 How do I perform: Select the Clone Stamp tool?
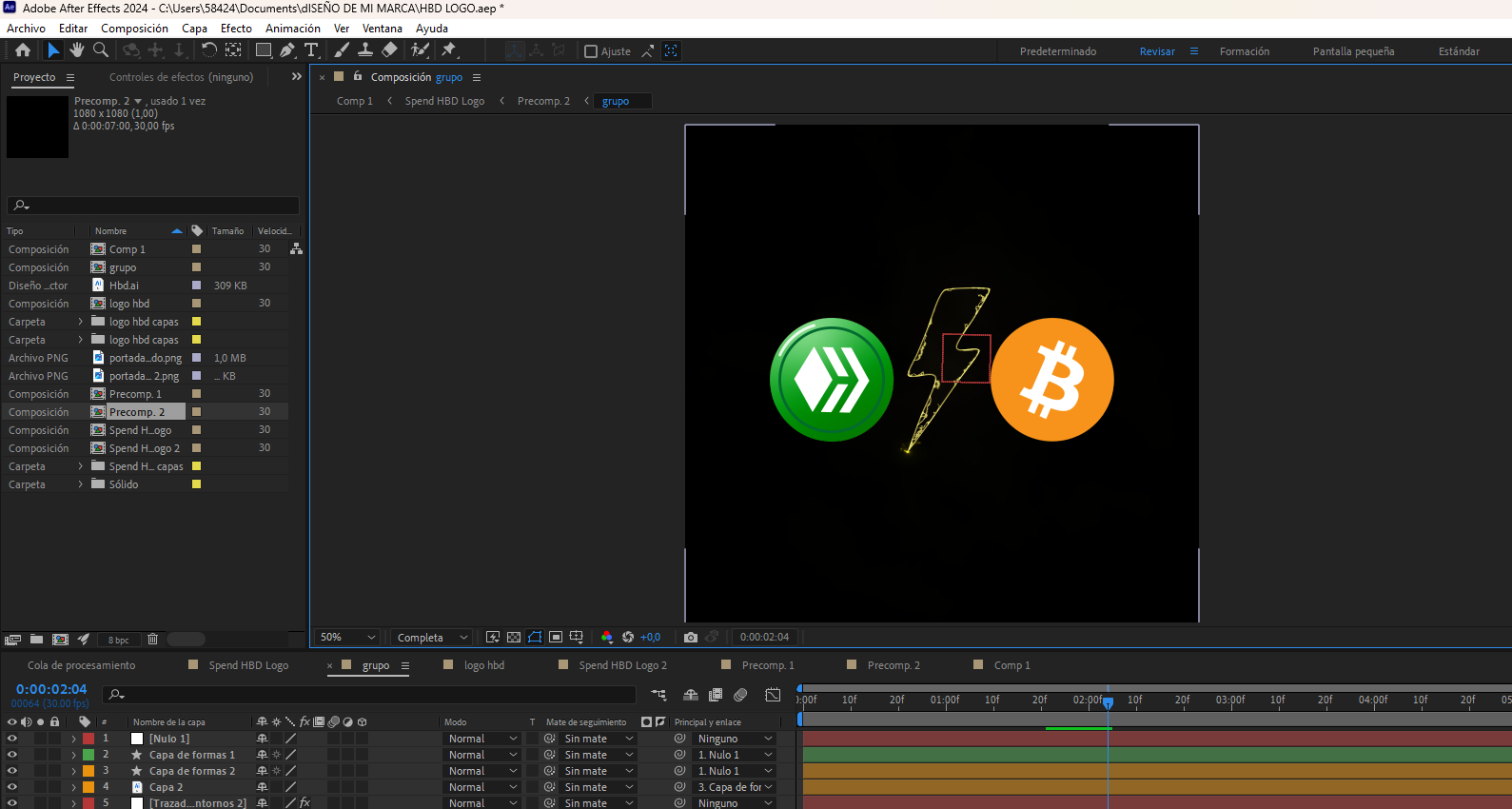pyautogui.click(x=365, y=50)
